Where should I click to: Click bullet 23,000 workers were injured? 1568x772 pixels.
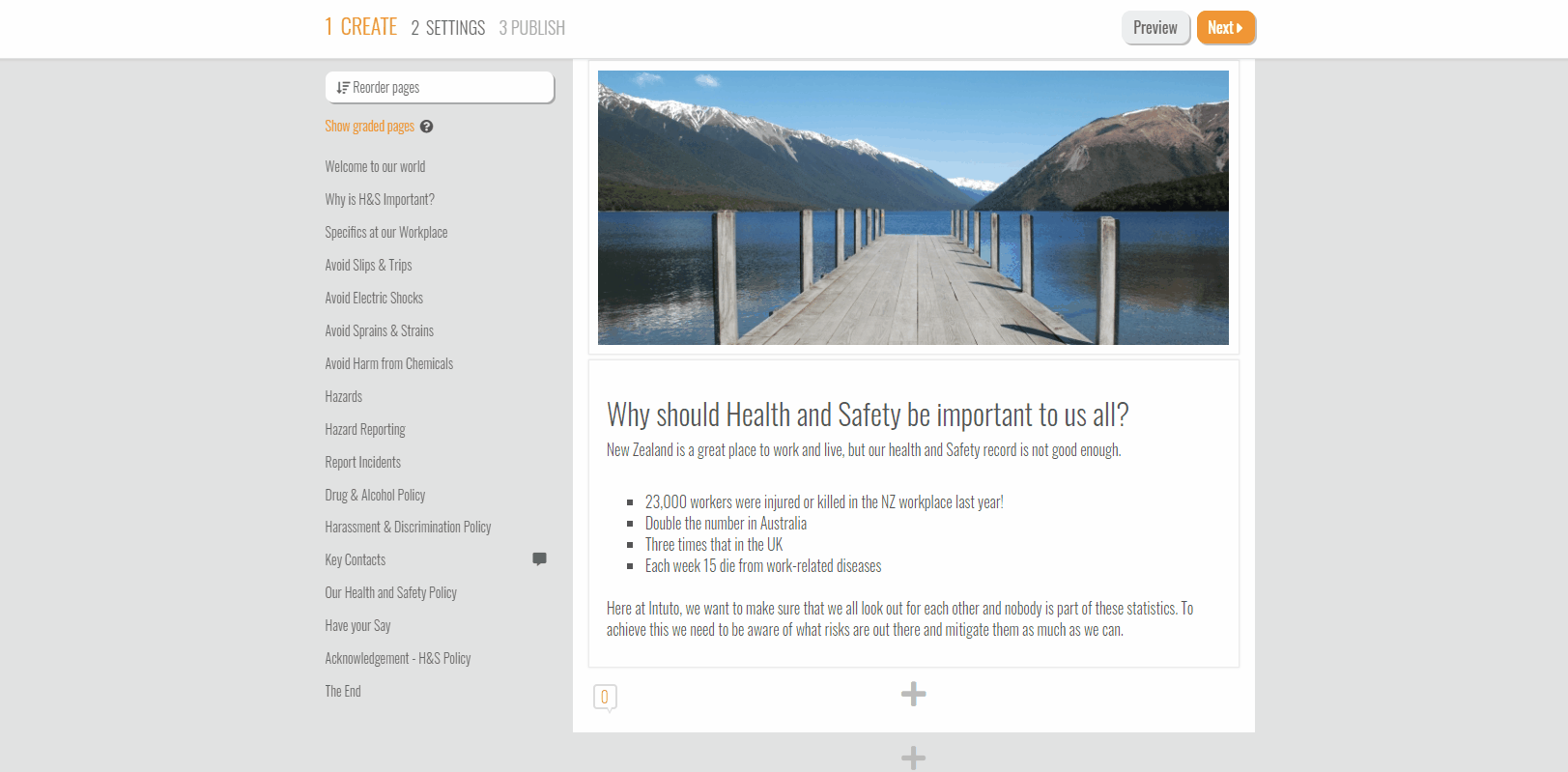[824, 502]
